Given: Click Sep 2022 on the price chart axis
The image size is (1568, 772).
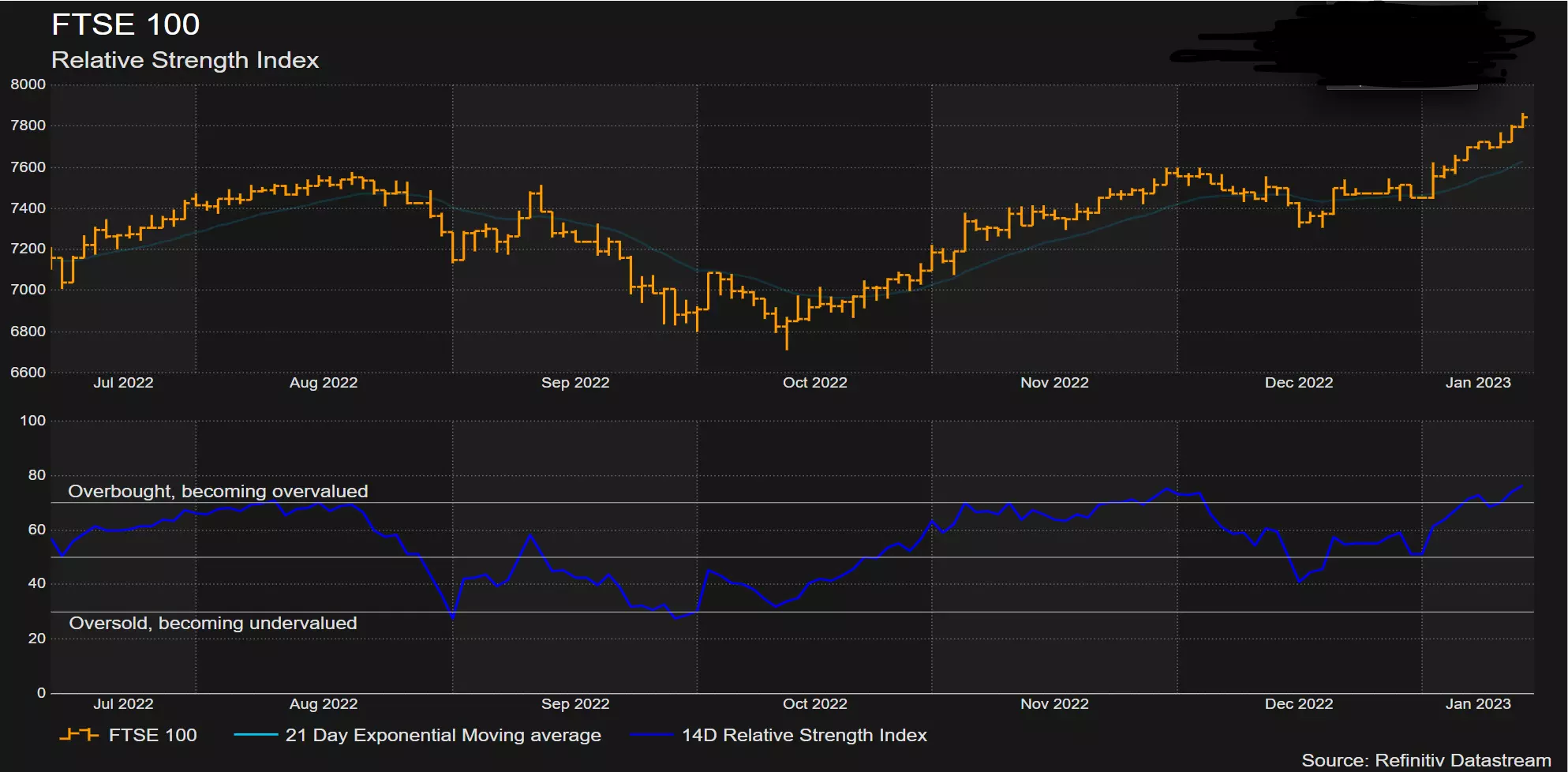Looking at the screenshot, I should click(x=575, y=383).
